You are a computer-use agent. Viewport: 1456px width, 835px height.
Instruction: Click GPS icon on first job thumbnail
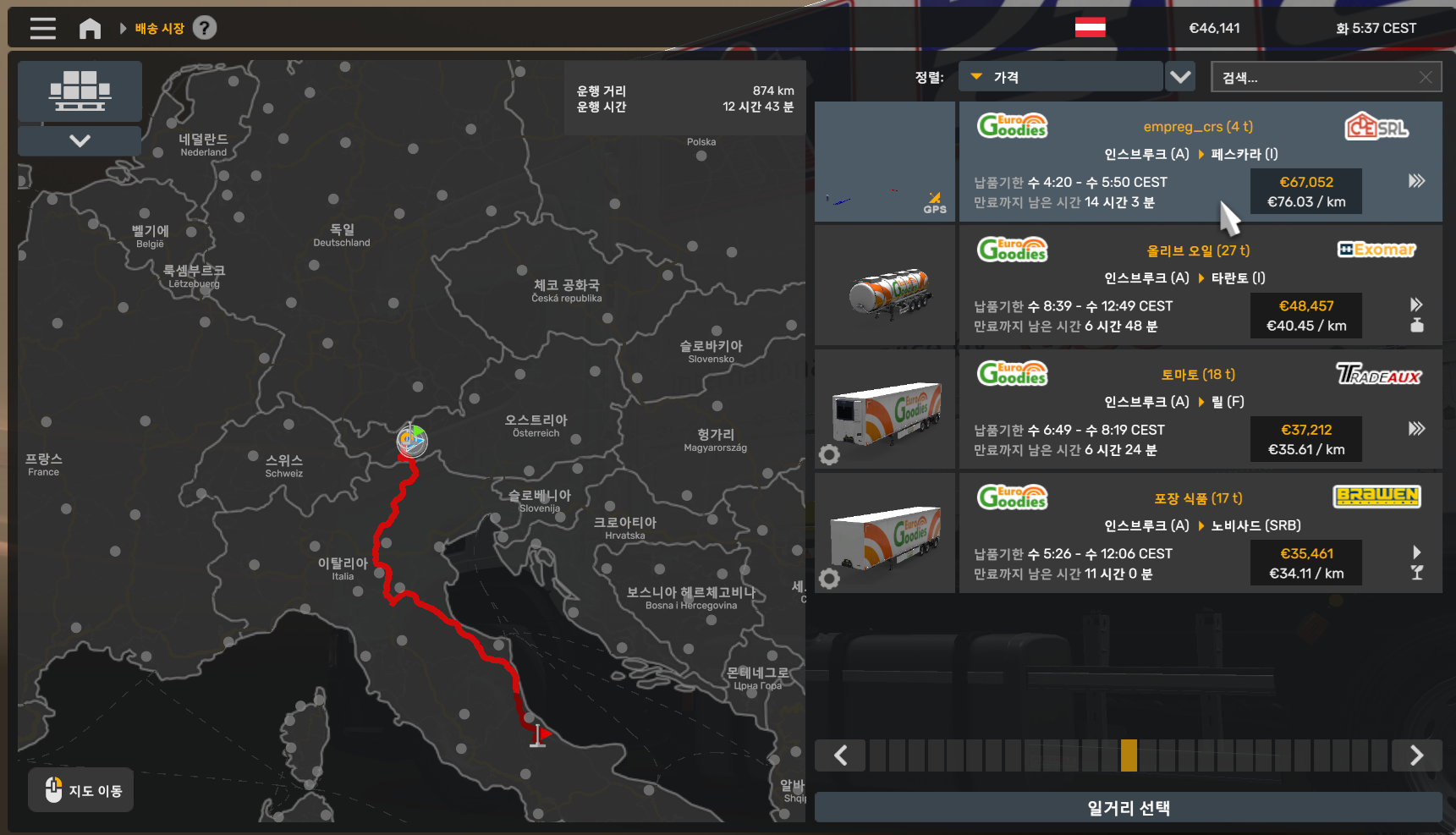click(x=935, y=203)
